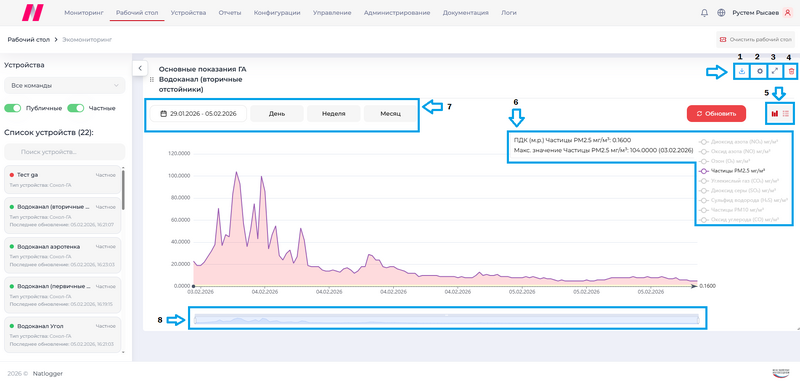Switch to list view icon
Image resolution: width=800 pixels, height=384 pixels.
point(786,114)
